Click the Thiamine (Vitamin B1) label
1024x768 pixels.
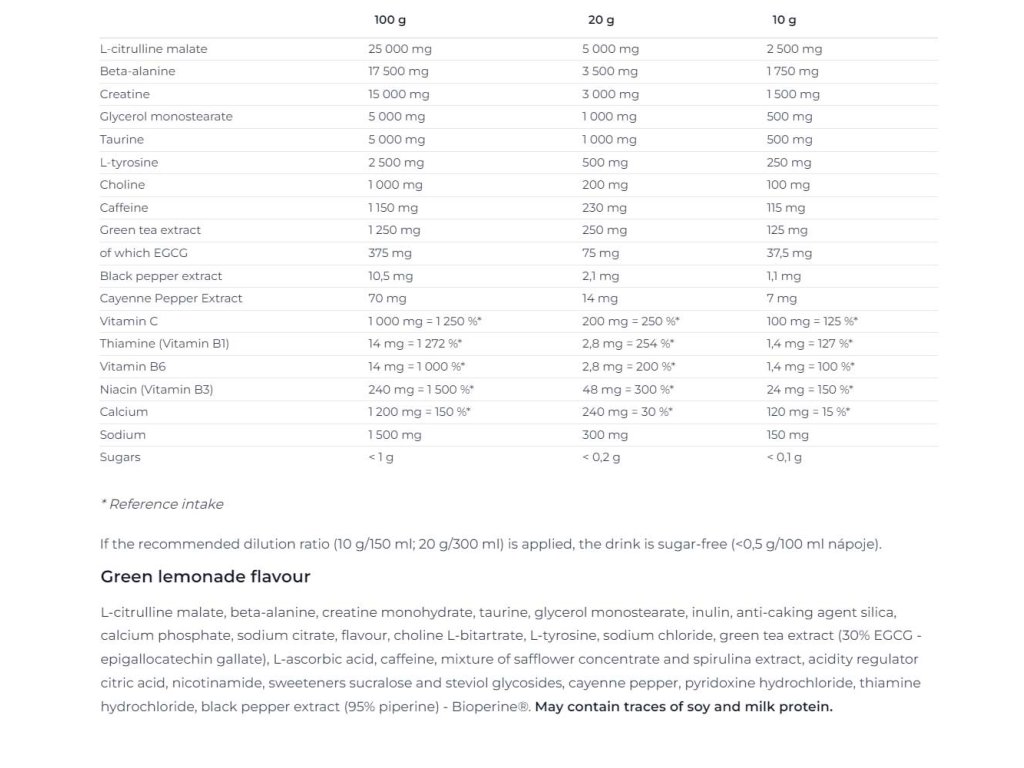[164, 344]
